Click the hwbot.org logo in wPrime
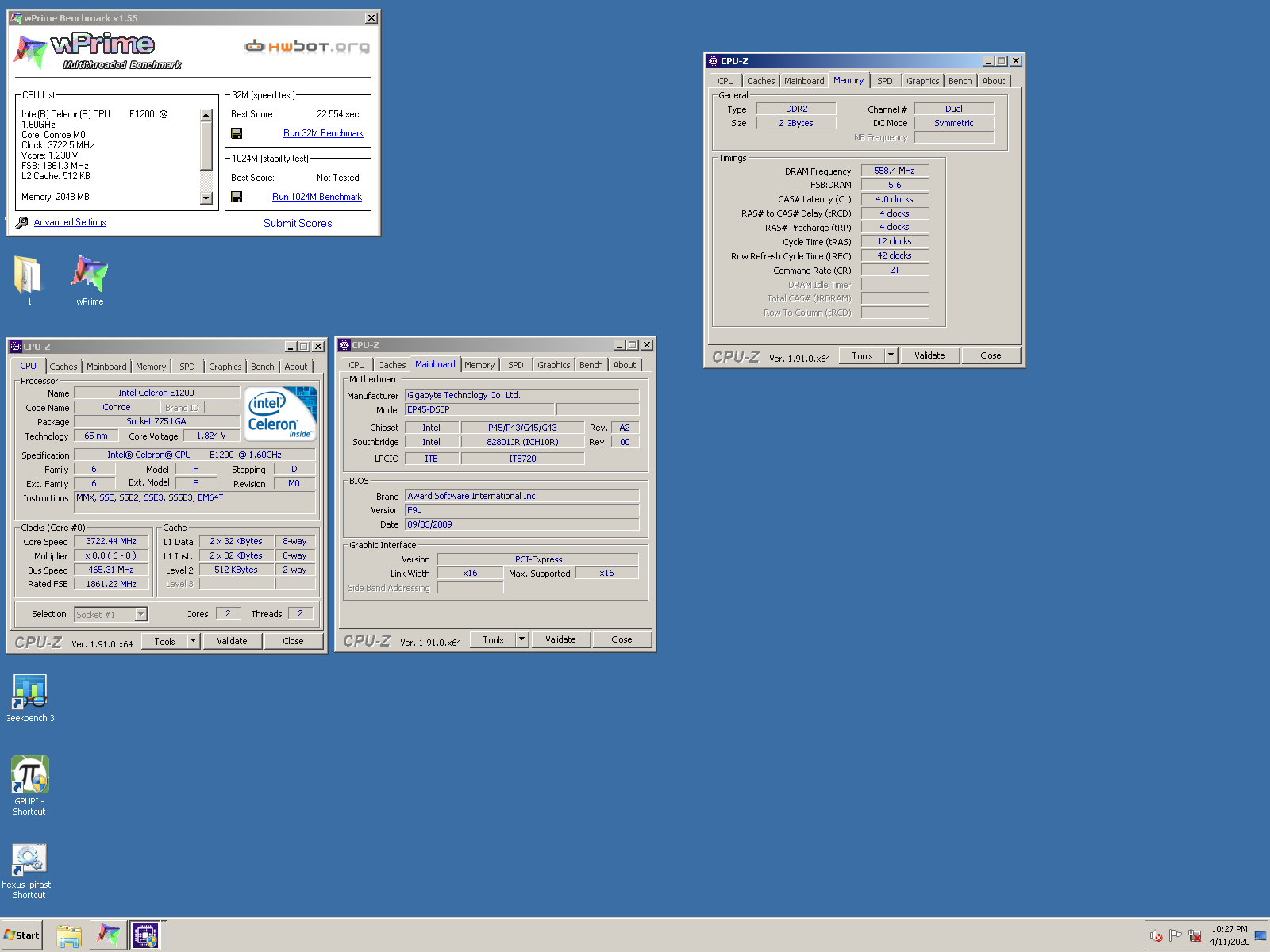1270x952 pixels. click(x=306, y=46)
